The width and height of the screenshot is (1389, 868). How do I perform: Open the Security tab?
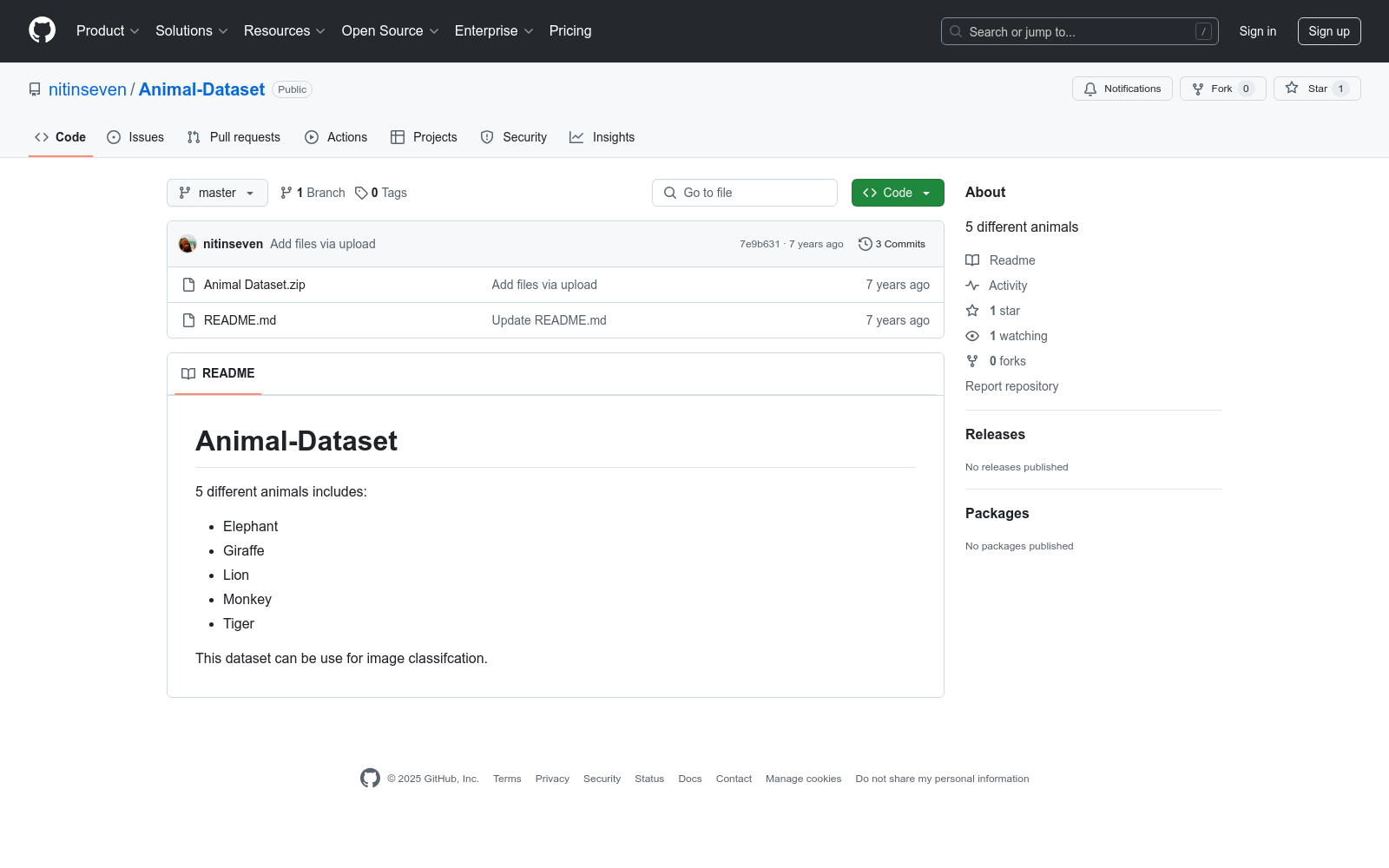coord(514,137)
